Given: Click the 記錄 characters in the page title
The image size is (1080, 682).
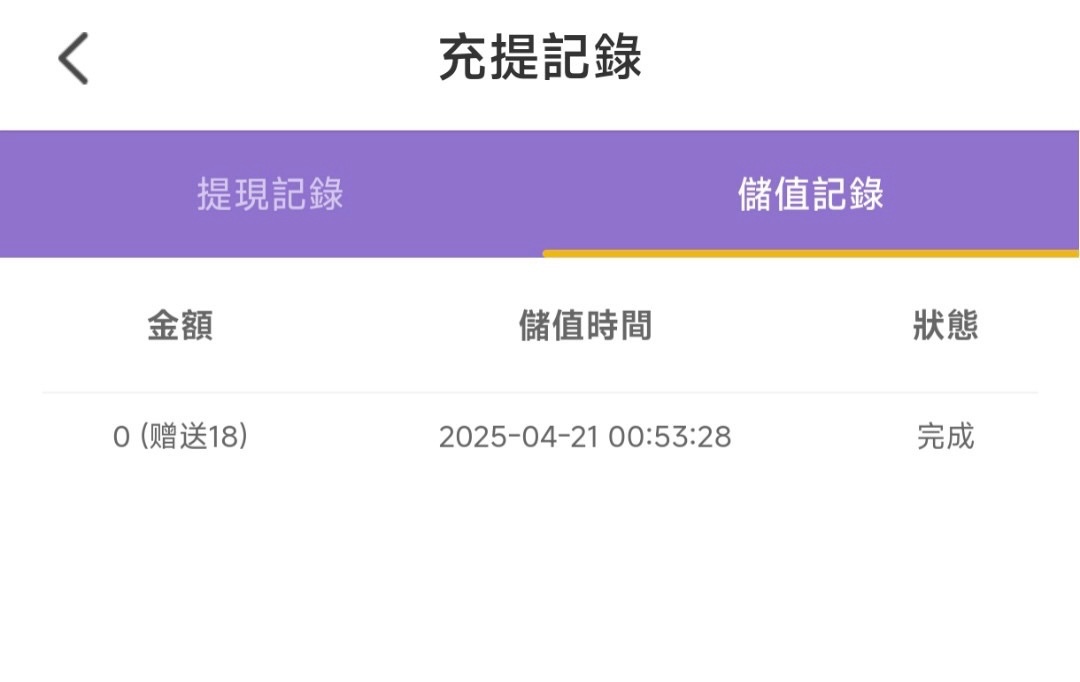Looking at the screenshot, I should click(591, 58).
